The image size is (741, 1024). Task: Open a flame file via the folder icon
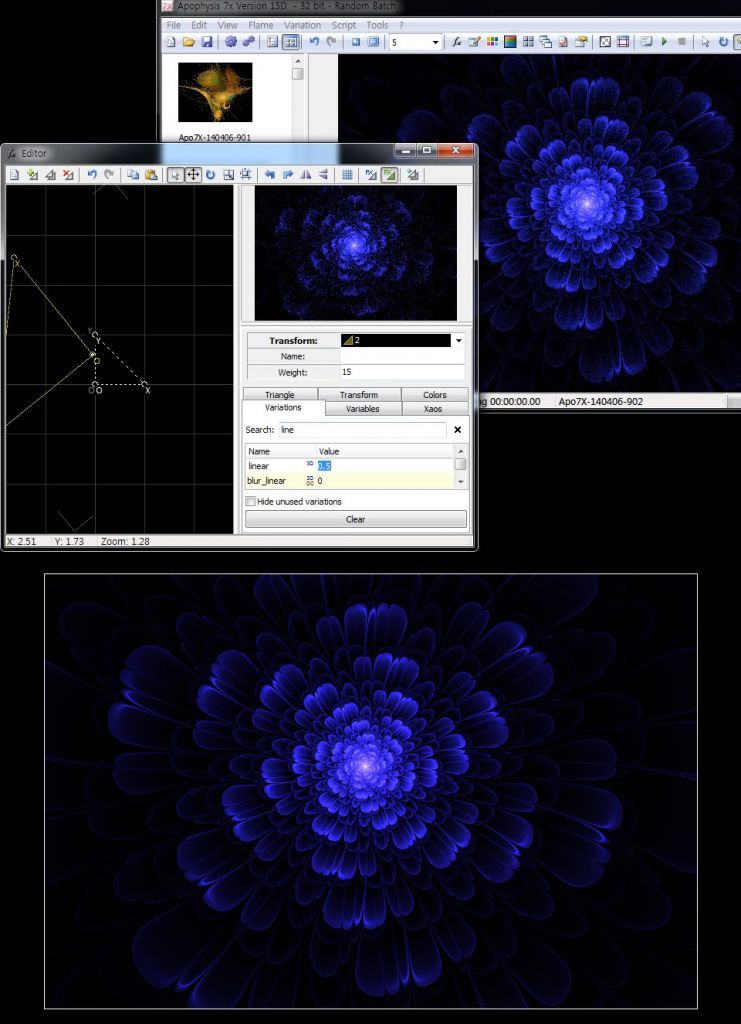pyautogui.click(x=189, y=42)
